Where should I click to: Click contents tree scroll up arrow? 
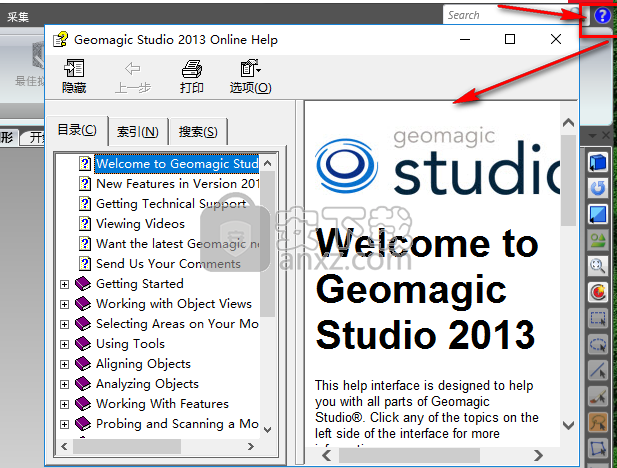point(268,163)
